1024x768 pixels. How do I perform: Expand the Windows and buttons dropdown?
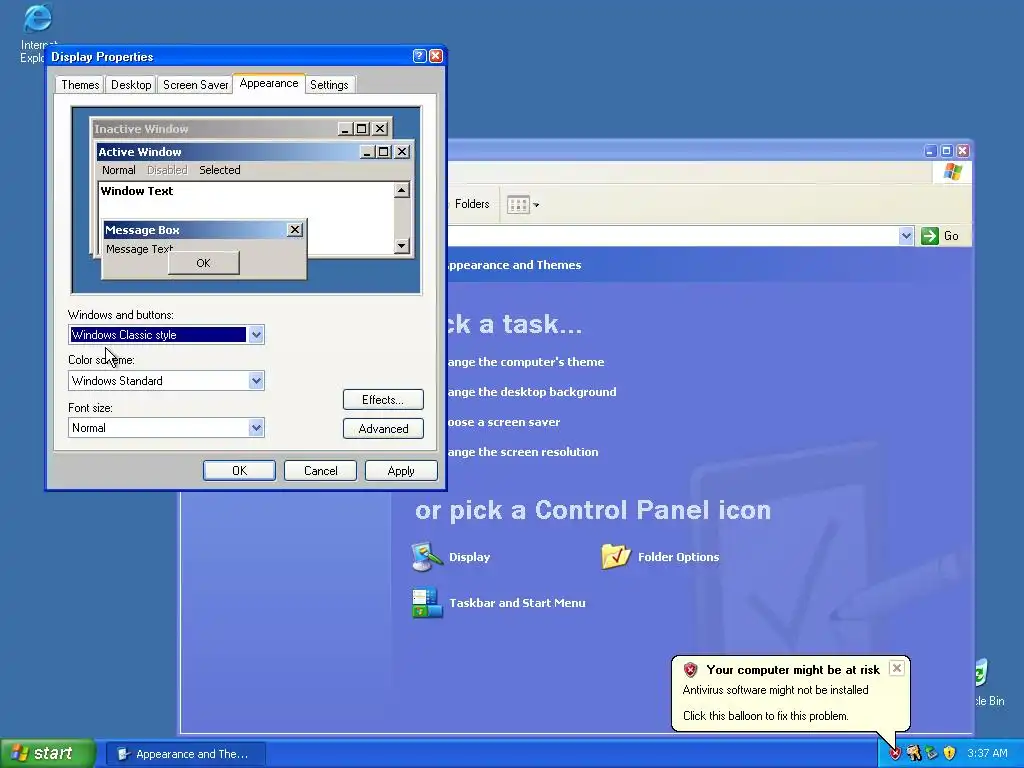256,335
